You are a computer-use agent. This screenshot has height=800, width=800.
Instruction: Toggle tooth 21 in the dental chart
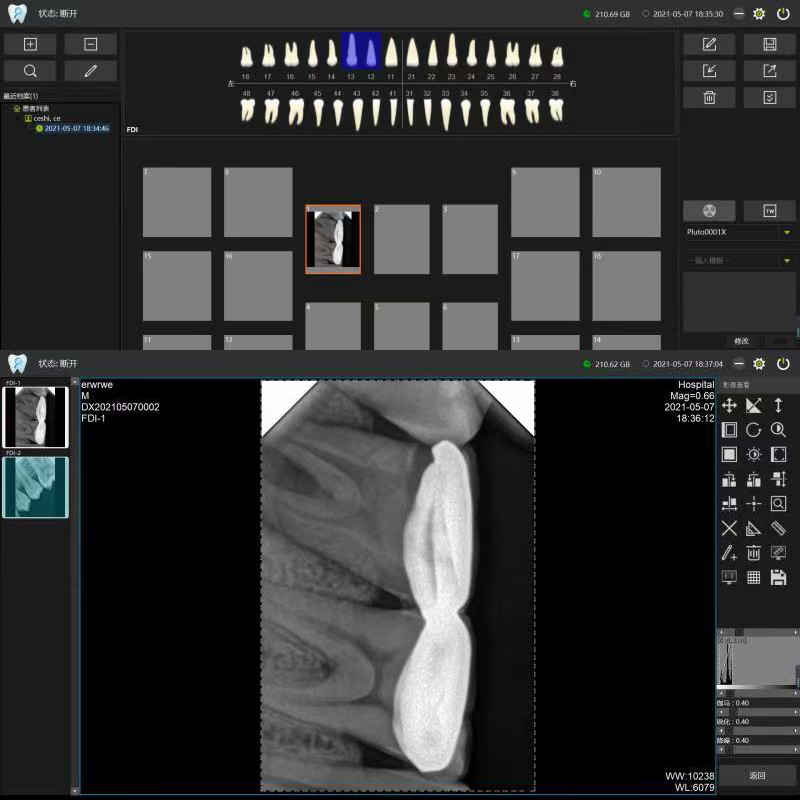point(411,55)
